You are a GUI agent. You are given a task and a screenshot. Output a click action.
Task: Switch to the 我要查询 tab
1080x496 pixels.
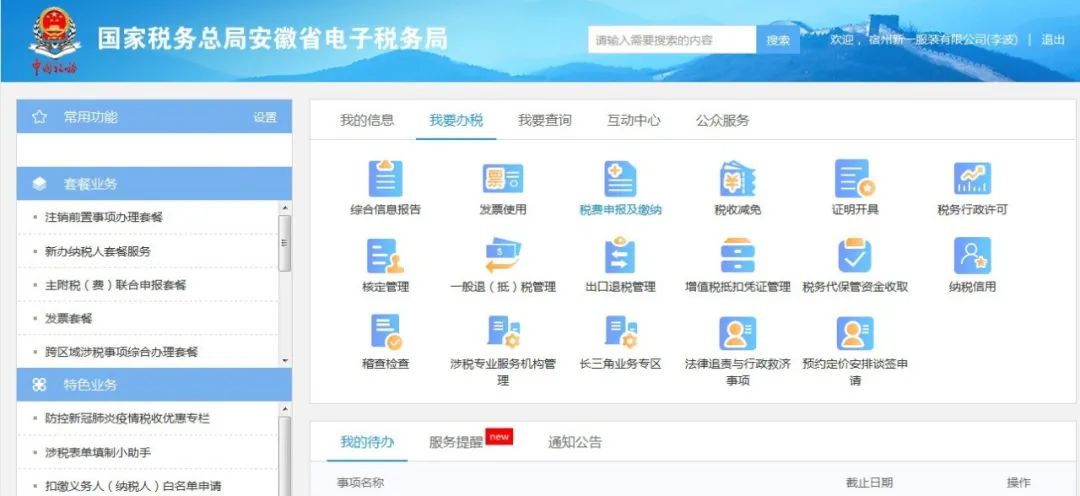point(545,121)
